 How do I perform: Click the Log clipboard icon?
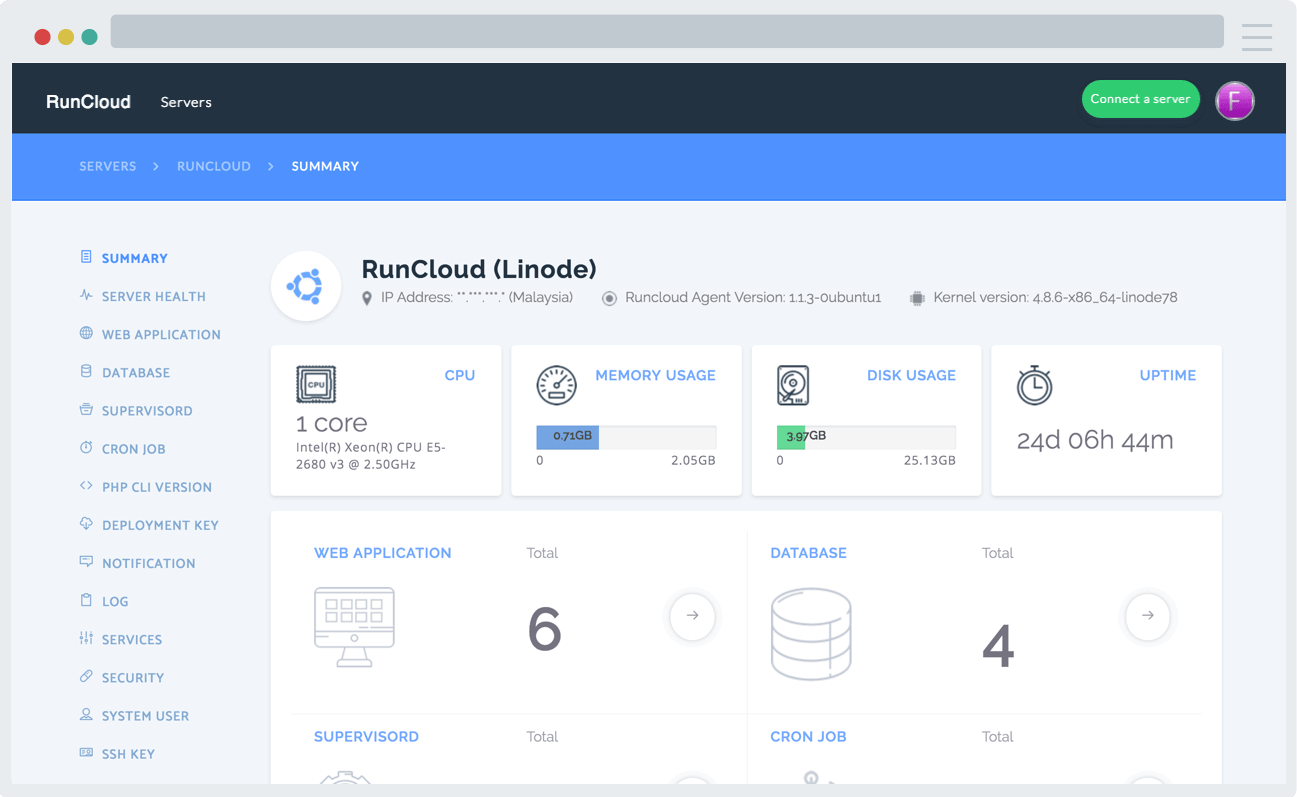point(86,600)
